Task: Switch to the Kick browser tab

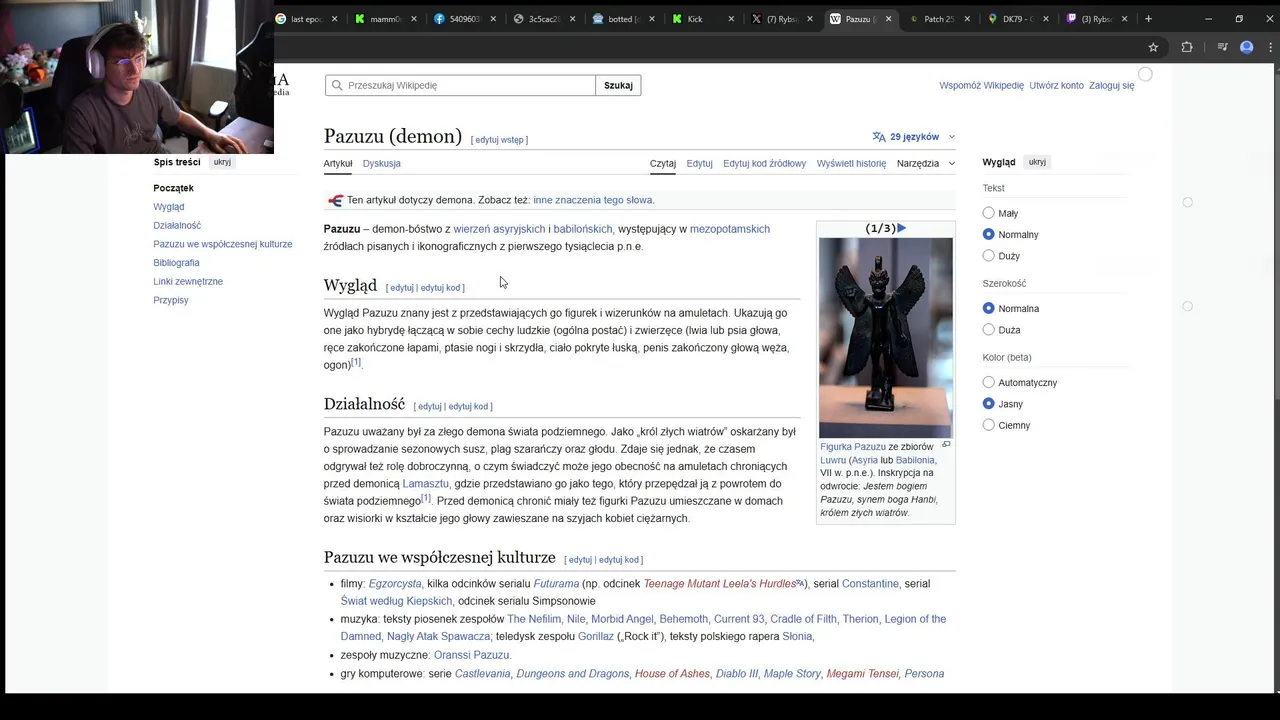Action: coord(703,19)
